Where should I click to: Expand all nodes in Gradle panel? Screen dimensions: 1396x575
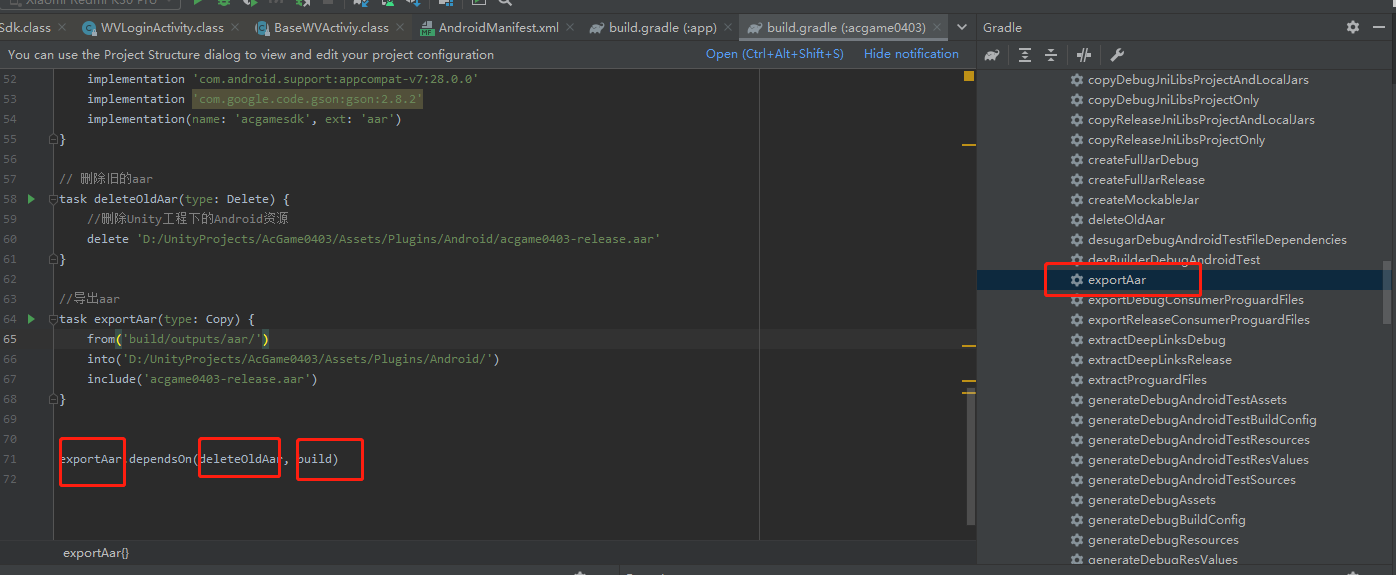click(x=1025, y=55)
